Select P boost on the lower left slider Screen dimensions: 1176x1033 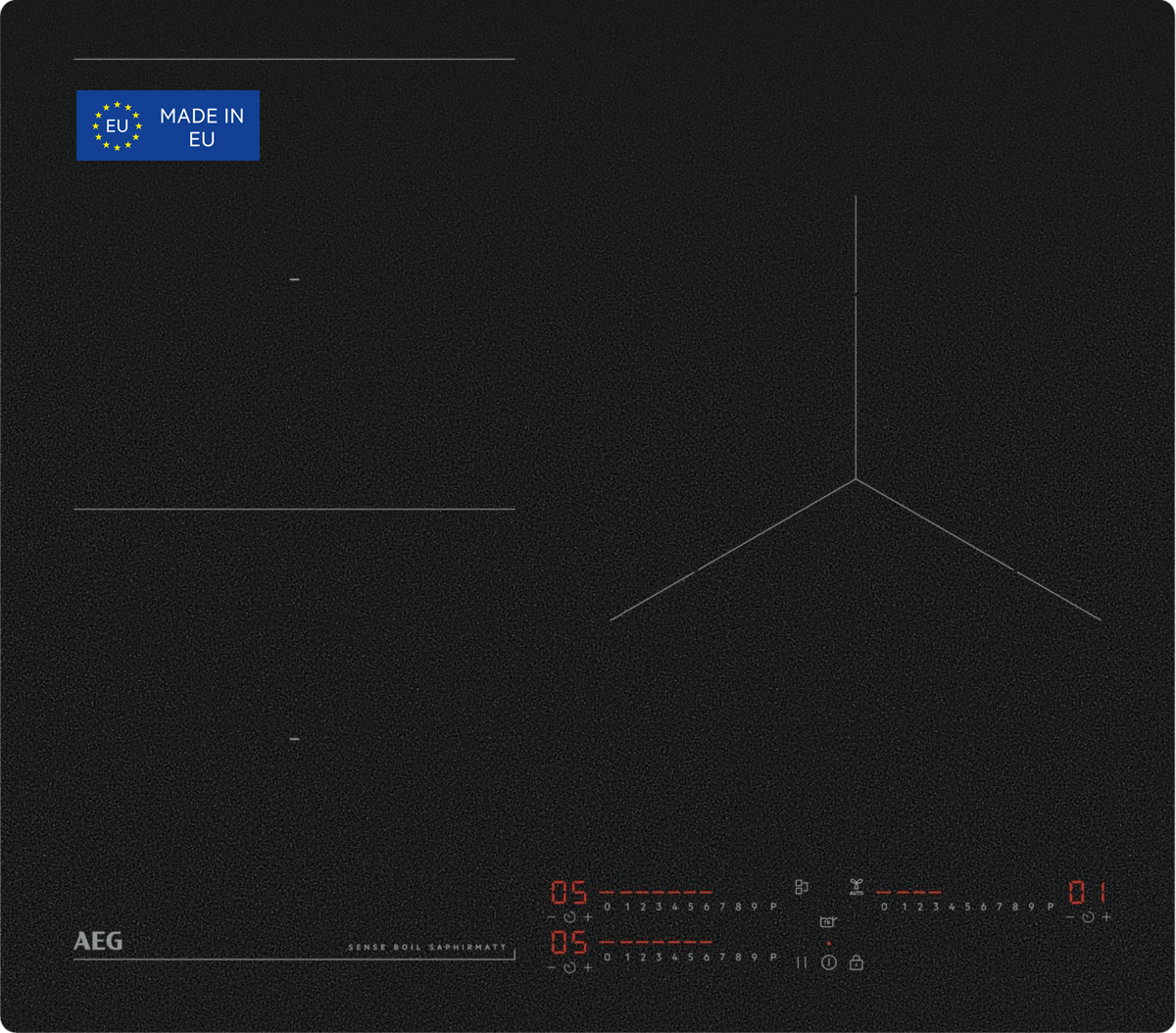pos(773,958)
